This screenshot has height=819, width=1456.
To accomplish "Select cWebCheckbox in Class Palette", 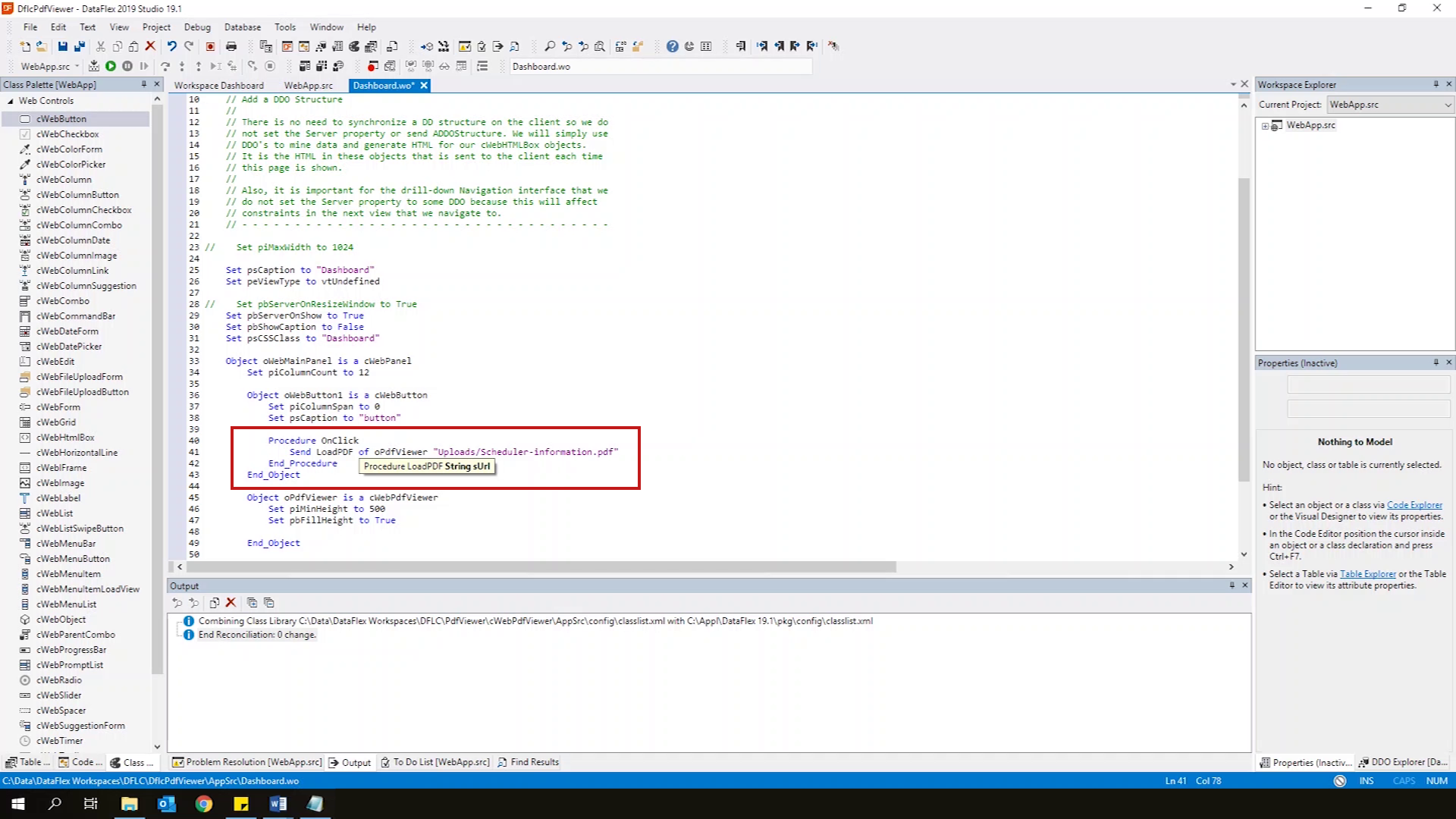I will [x=67, y=134].
